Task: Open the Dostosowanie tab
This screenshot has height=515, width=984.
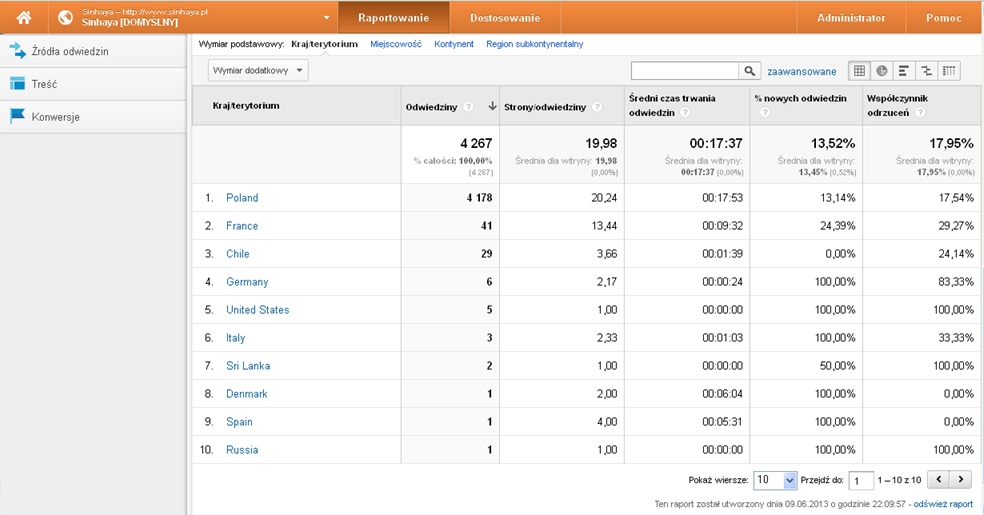Action: (505, 18)
